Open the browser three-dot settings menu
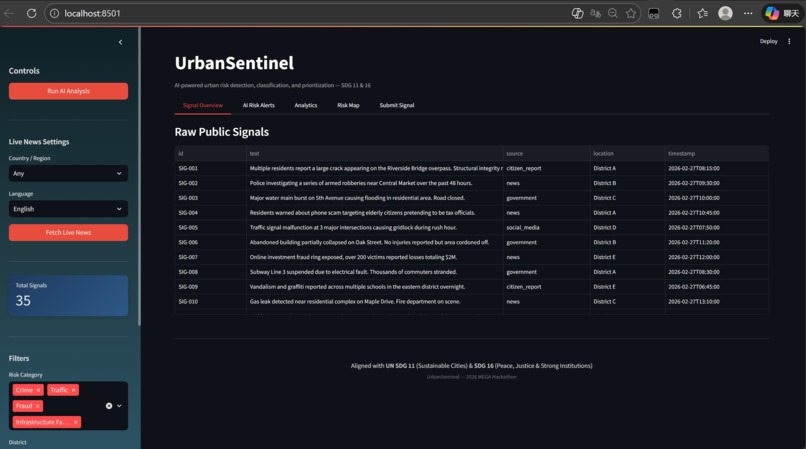The image size is (806, 449). point(748,13)
